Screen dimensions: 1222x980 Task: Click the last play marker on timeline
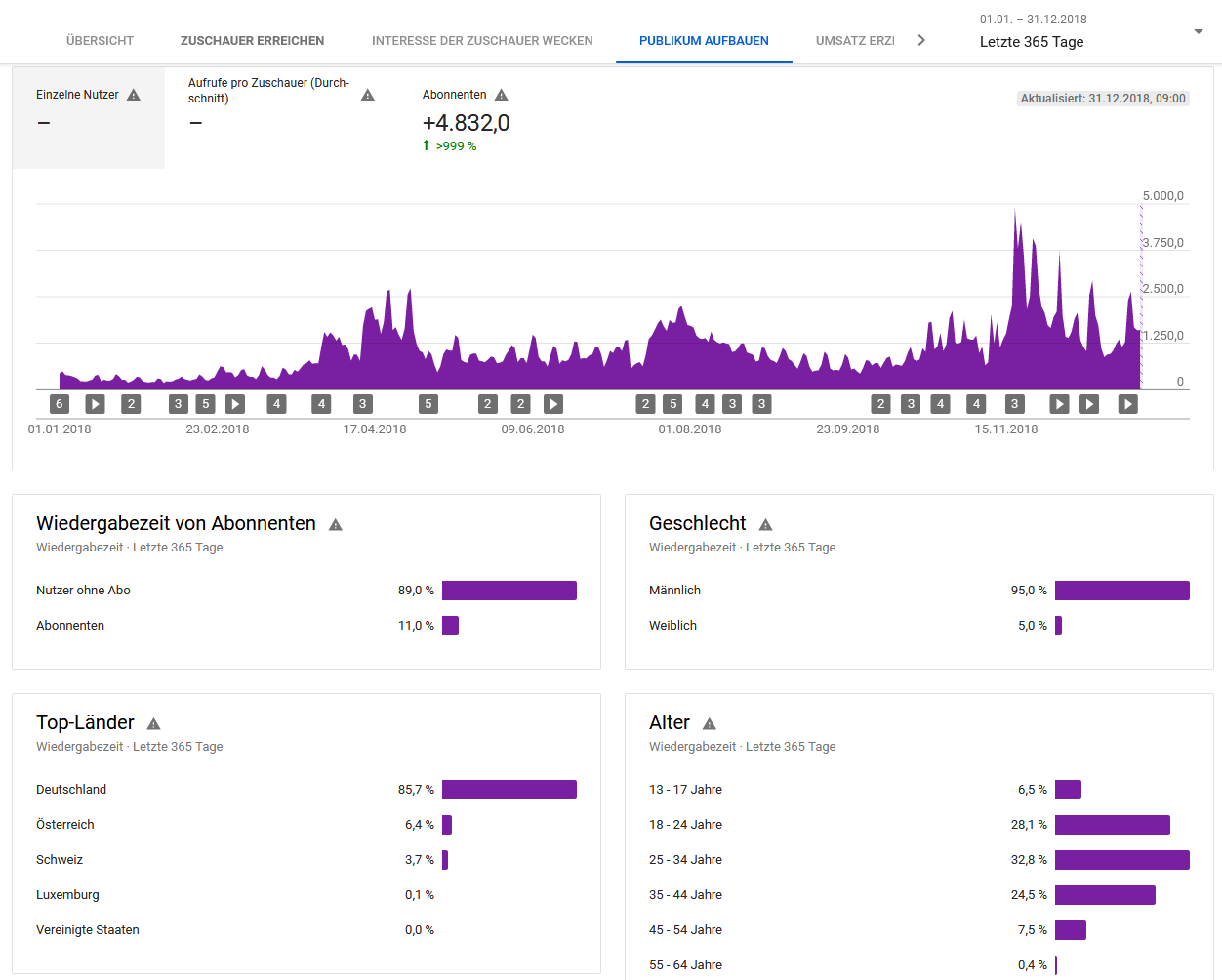[x=1127, y=404]
